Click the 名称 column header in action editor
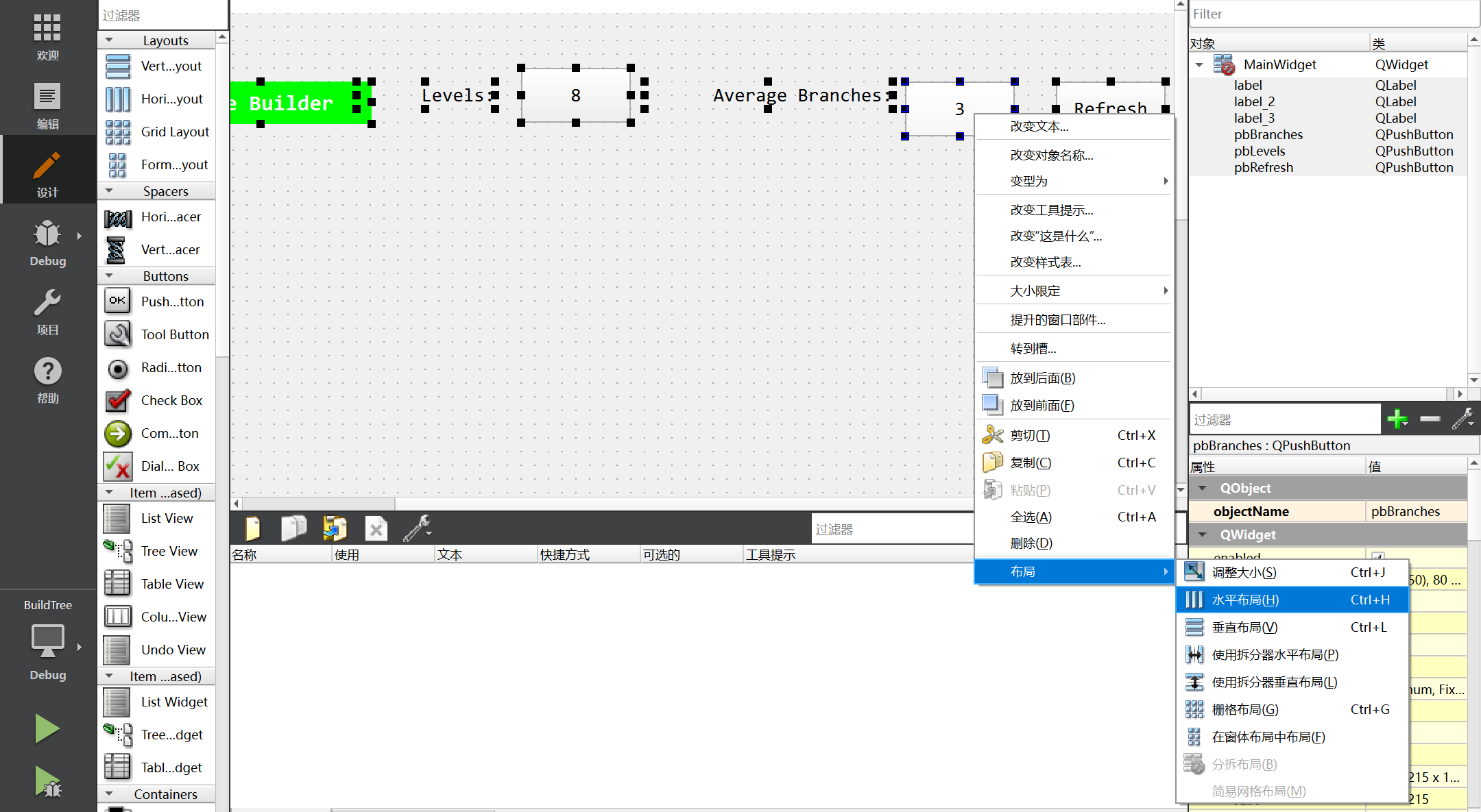The width and height of the screenshot is (1481, 812). (281, 554)
